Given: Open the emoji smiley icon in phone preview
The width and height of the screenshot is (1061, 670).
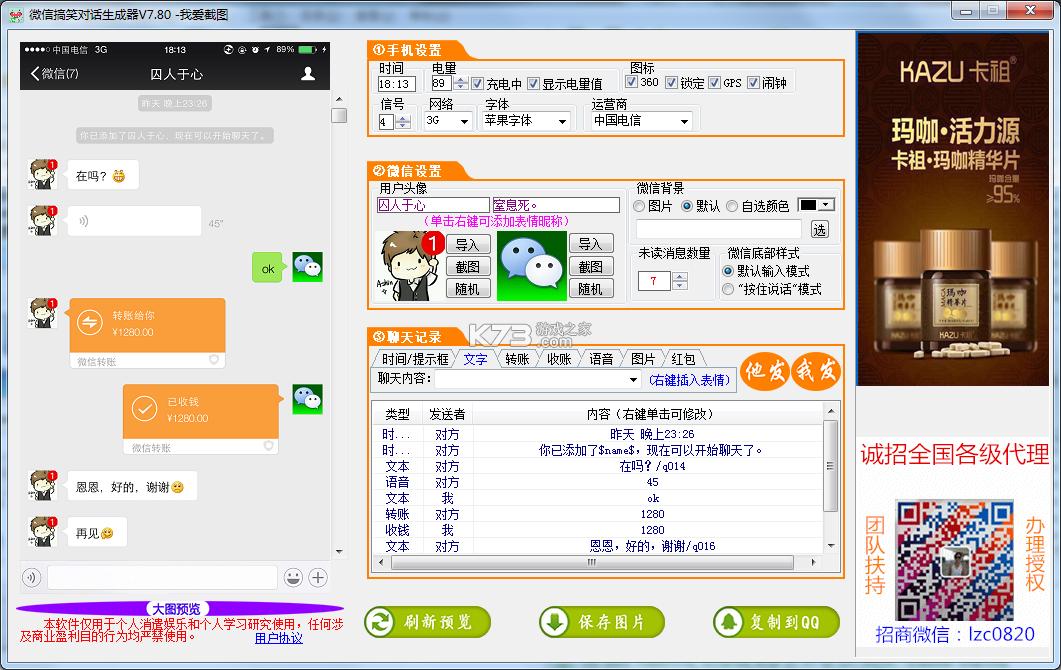Looking at the screenshot, I should click(x=293, y=577).
